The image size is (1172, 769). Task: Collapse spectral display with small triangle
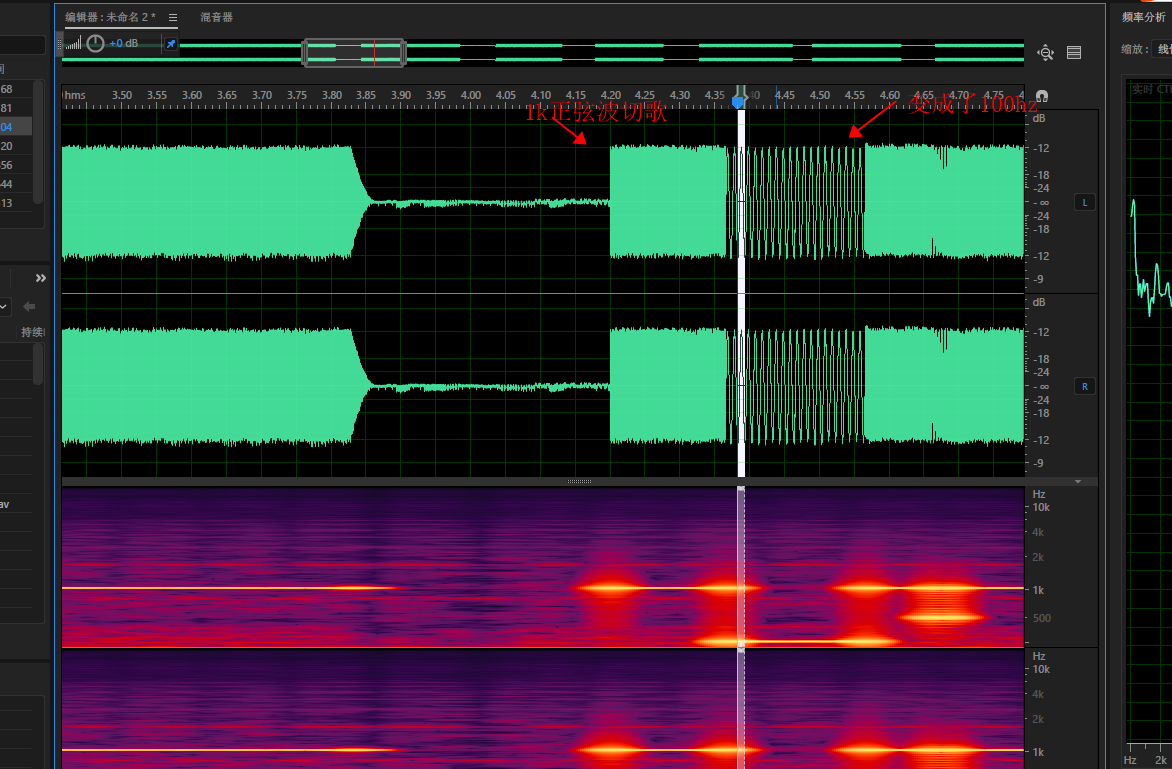(1078, 482)
